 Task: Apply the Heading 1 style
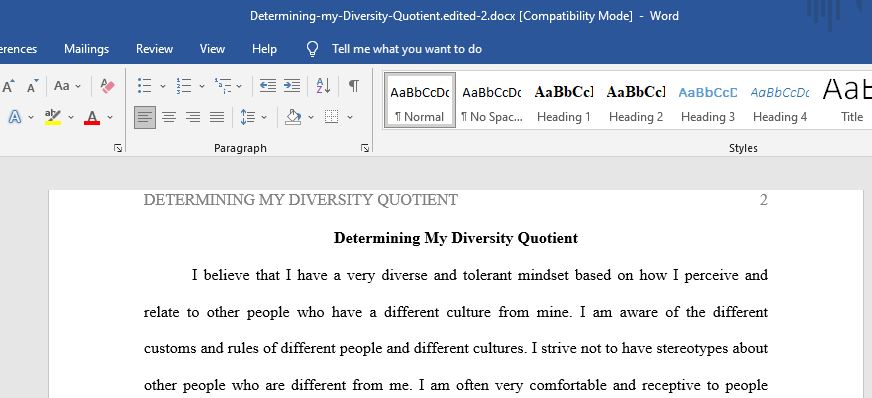tap(563, 100)
